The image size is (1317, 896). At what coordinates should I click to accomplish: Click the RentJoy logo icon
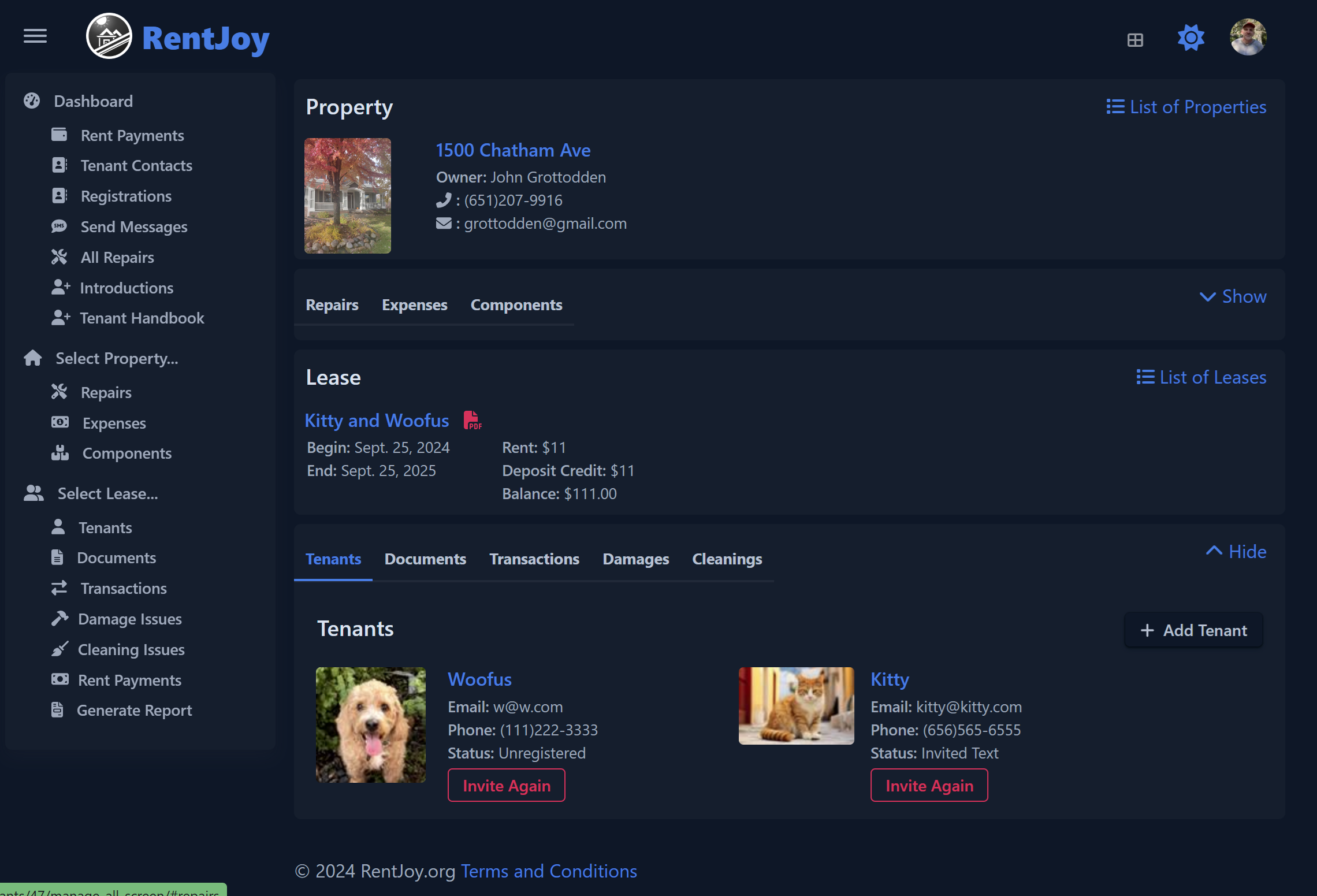coord(109,36)
